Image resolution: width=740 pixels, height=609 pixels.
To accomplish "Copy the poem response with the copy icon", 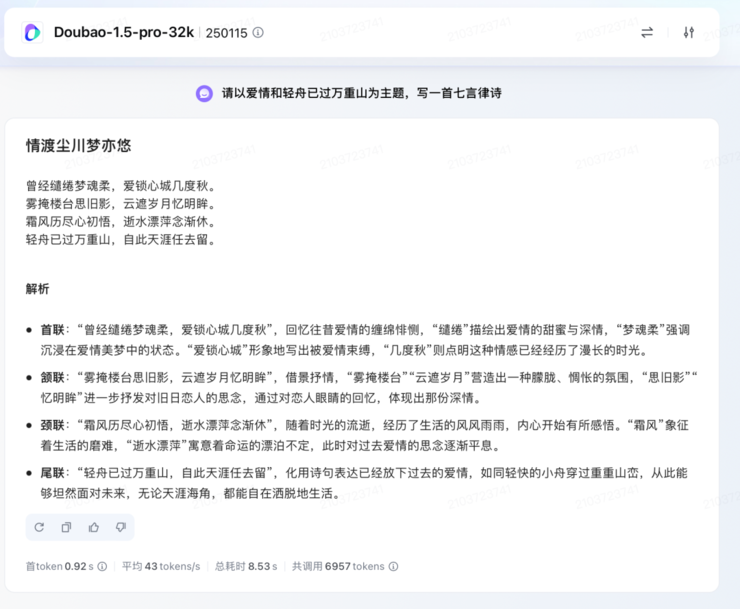I will click(66, 527).
